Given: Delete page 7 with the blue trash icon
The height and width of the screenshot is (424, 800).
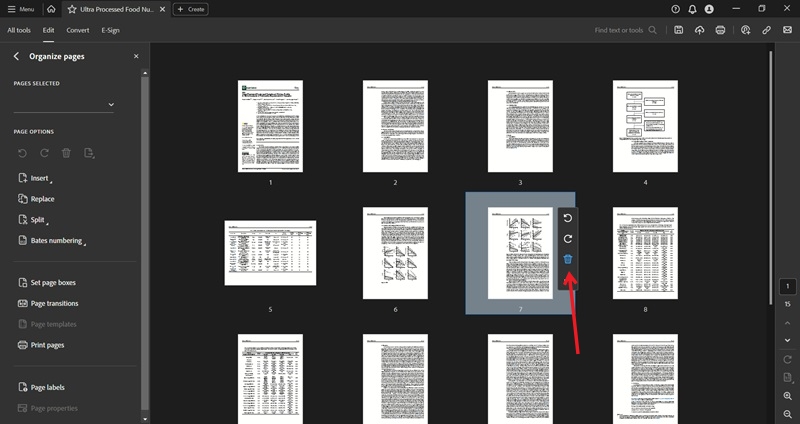Looking at the screenshot, I should [x=568, y=259].
